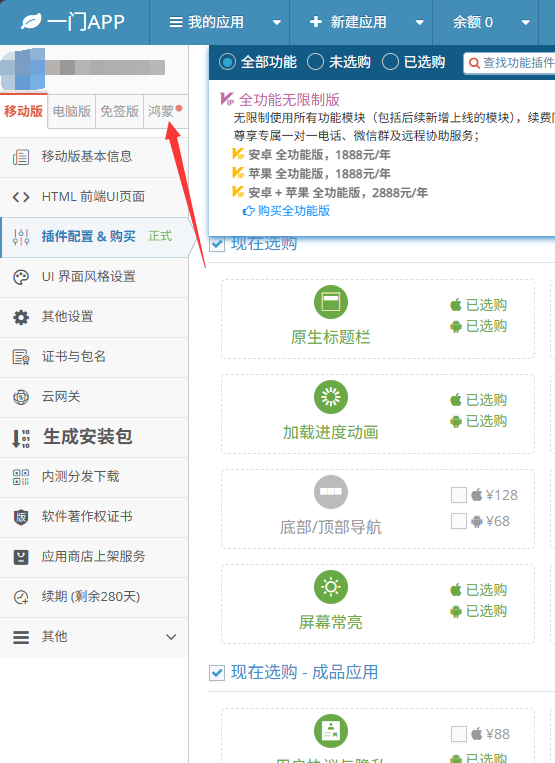Open 云网关 menu item

coord(94,397)
